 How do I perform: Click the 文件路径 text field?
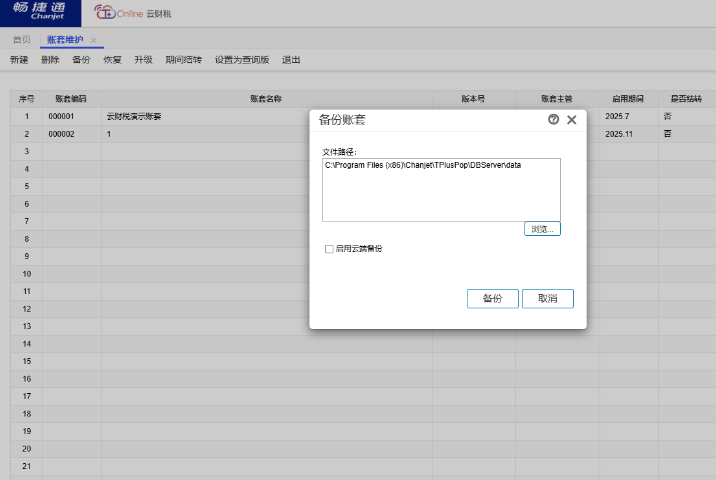click(440, 188)
